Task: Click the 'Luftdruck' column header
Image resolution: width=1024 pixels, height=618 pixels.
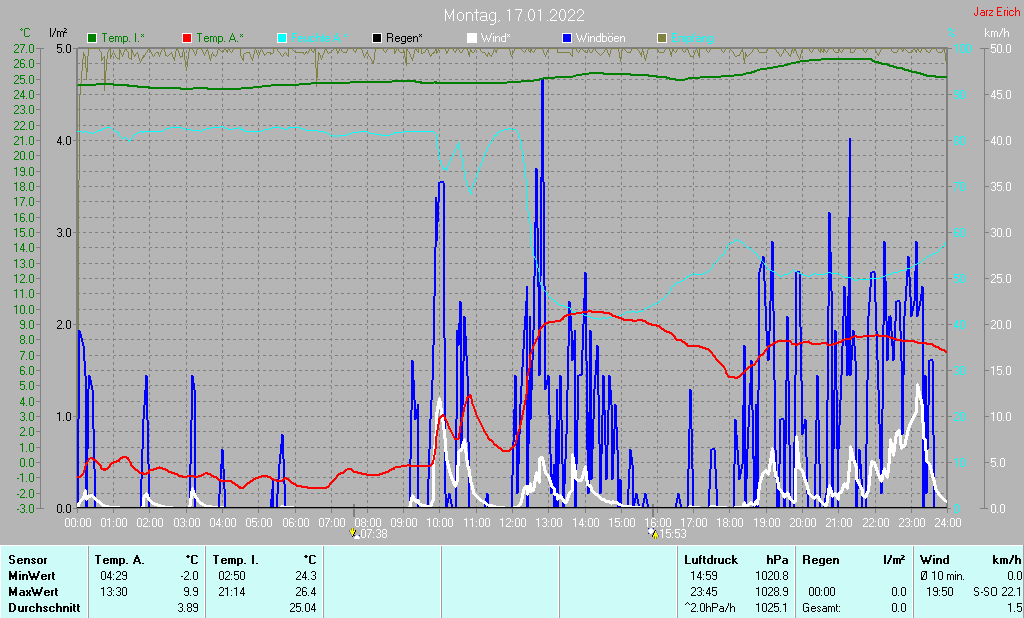Action: coord(711,560)
